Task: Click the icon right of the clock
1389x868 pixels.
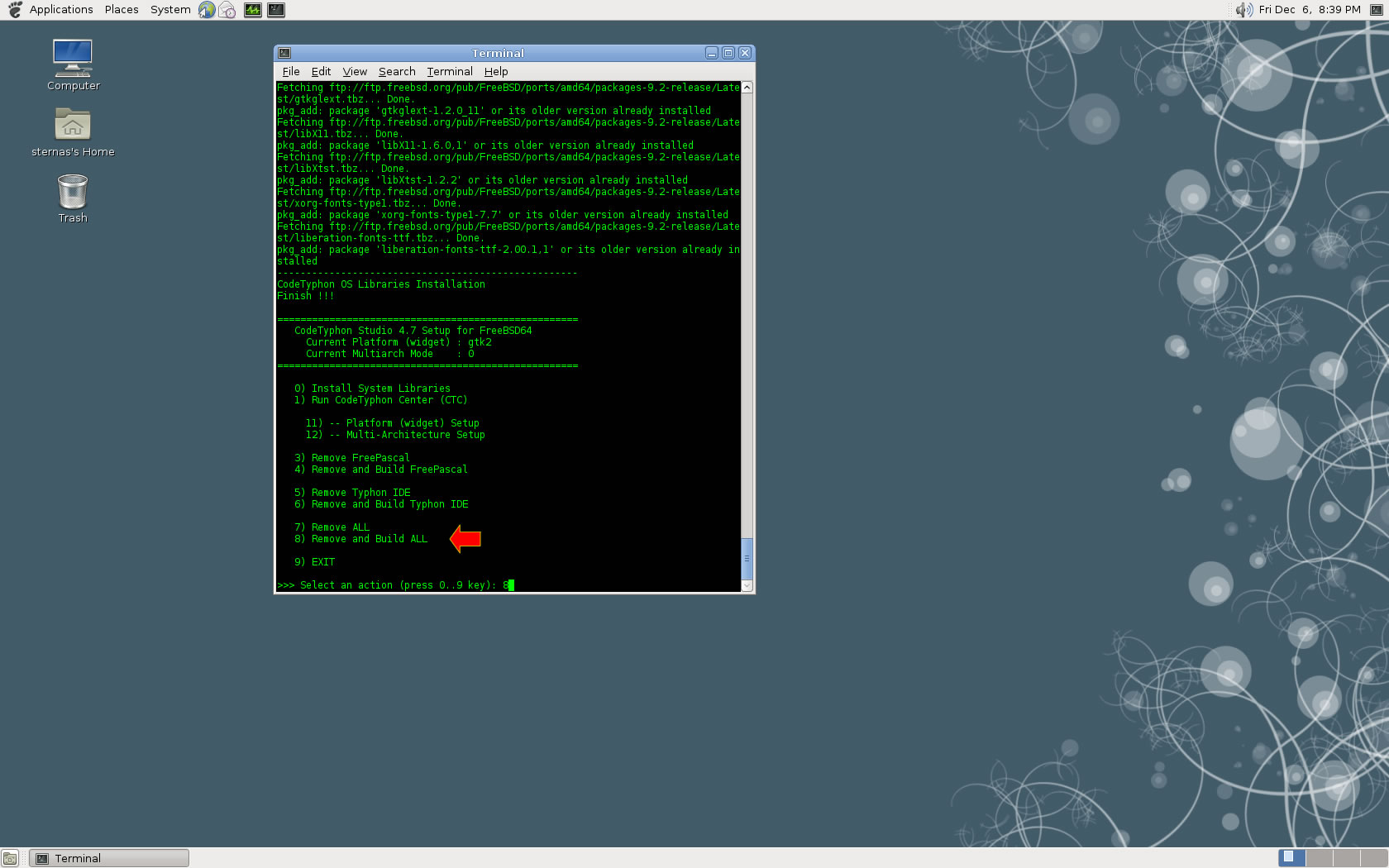Action: (1377, 10)
